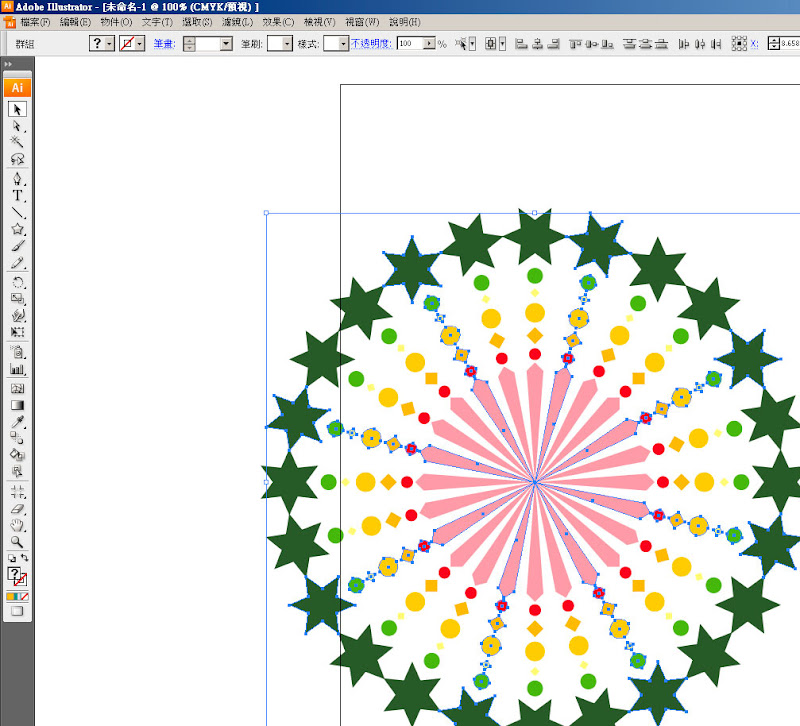
Task: Click the 筆畫 stroke panel link
Action: 164,44
